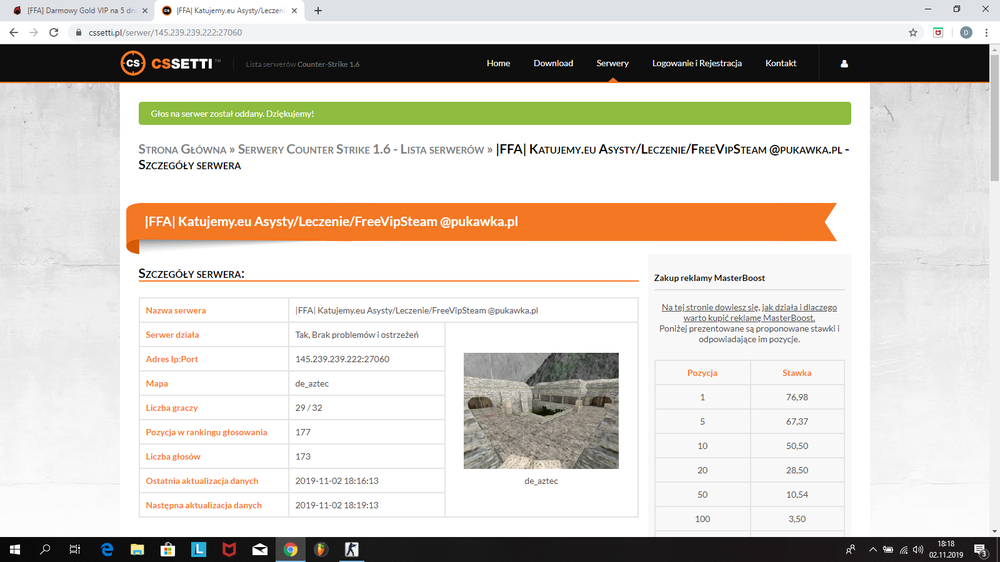Click the green vote confirmation message
Screen dimensions: 1000x562
[494, 114]
